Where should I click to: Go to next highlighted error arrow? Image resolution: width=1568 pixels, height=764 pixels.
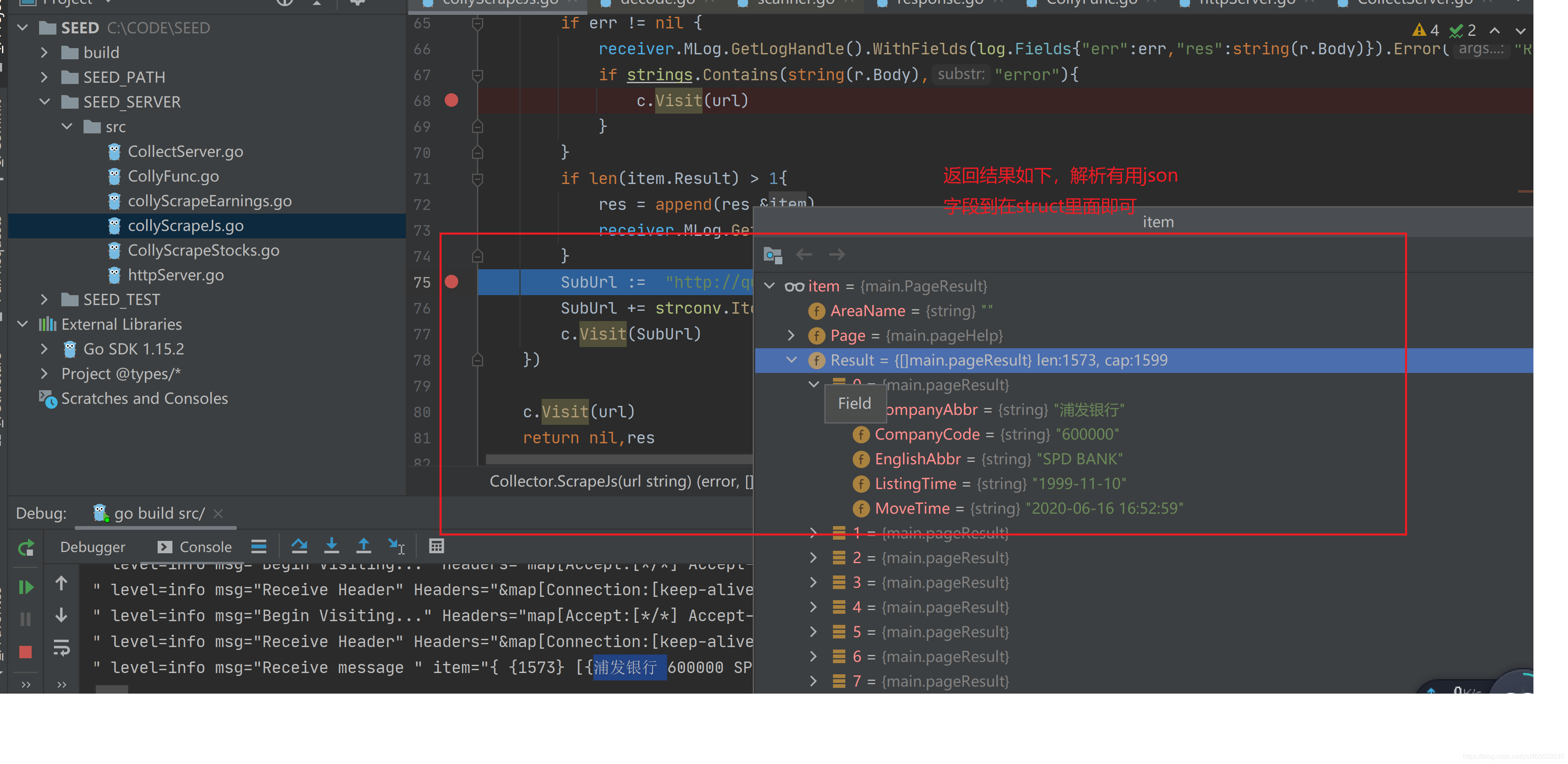click(1521, 30)
